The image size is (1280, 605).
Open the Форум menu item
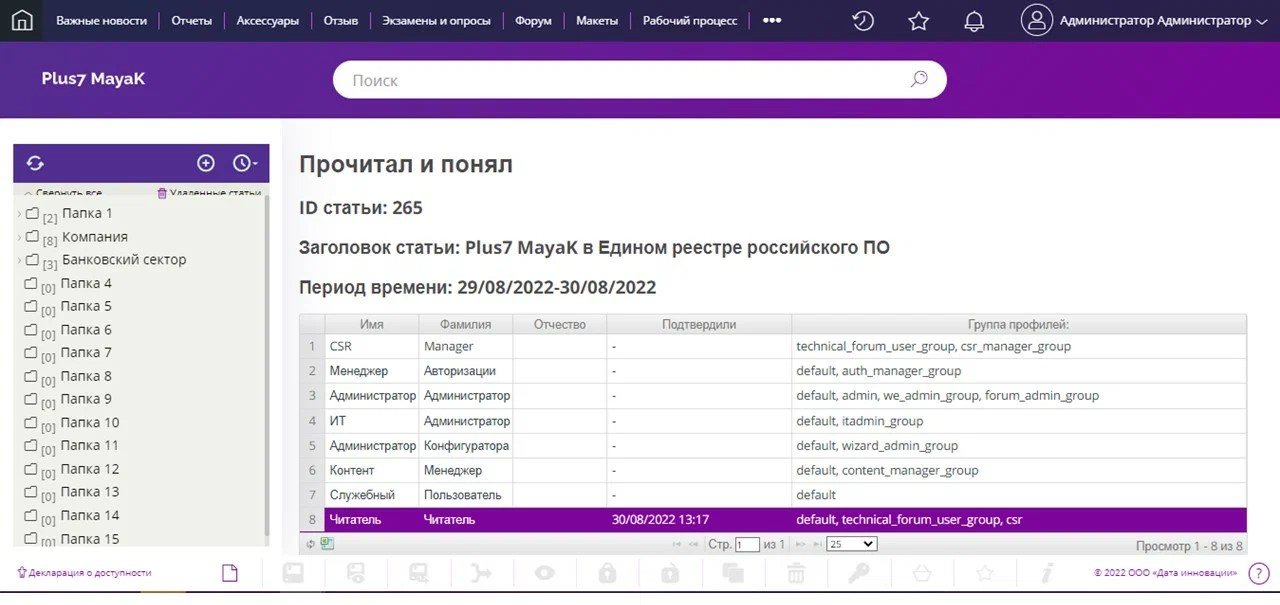pyautogui.click(x=533, y=20)
